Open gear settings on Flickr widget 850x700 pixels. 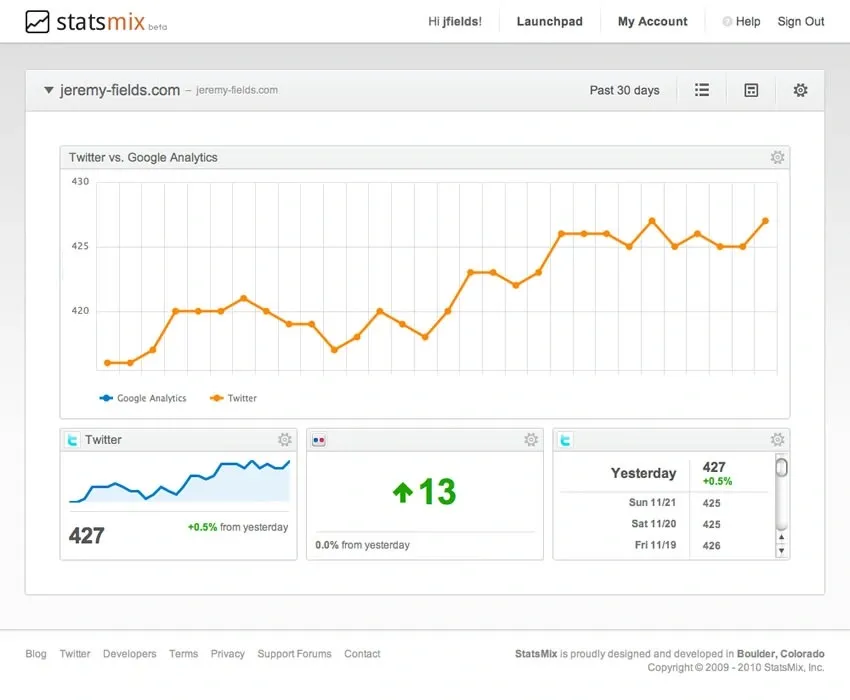click(531, 440)
